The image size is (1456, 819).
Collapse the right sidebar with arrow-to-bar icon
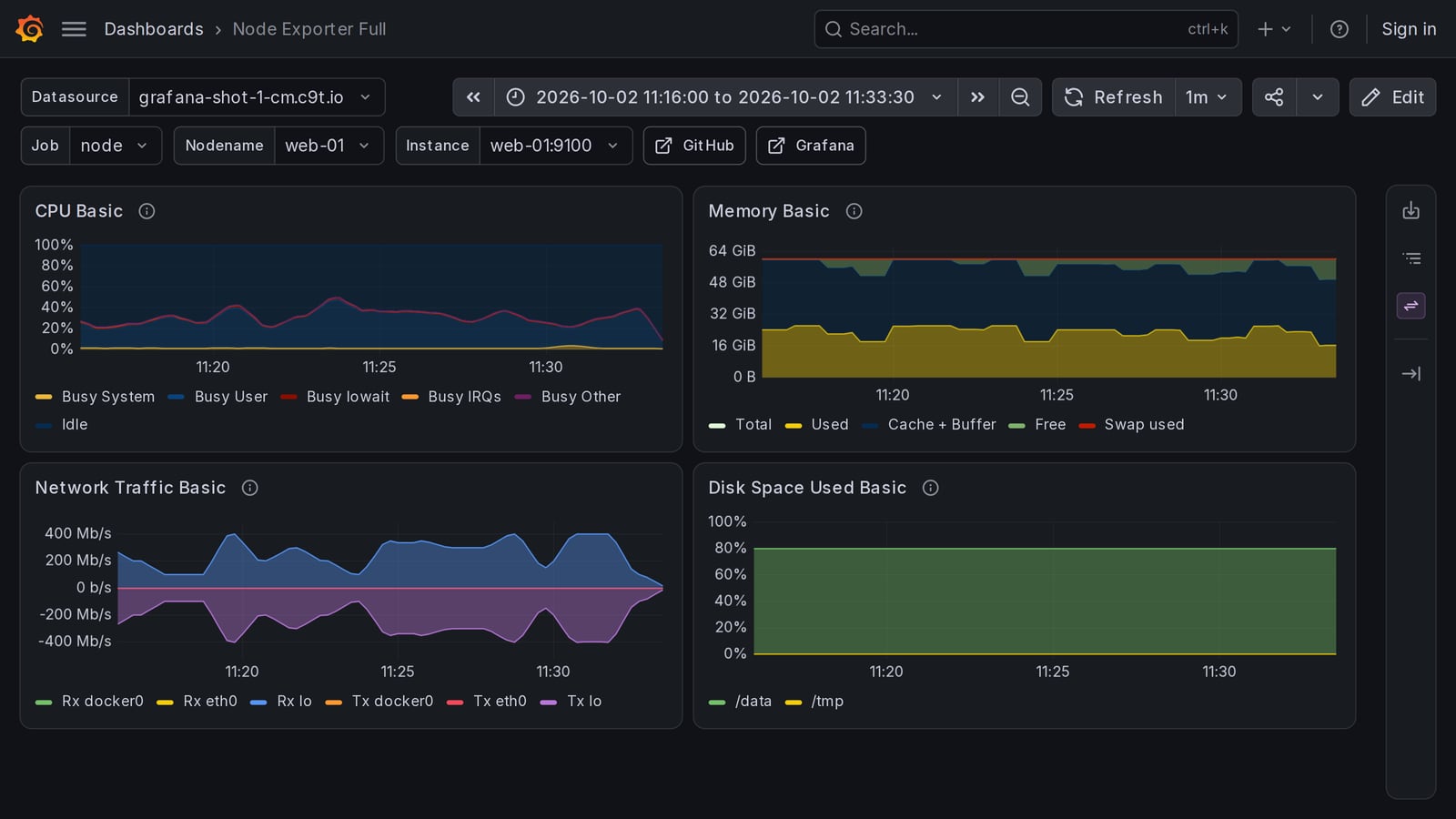pyautogui.click(x=1410, y=373)
